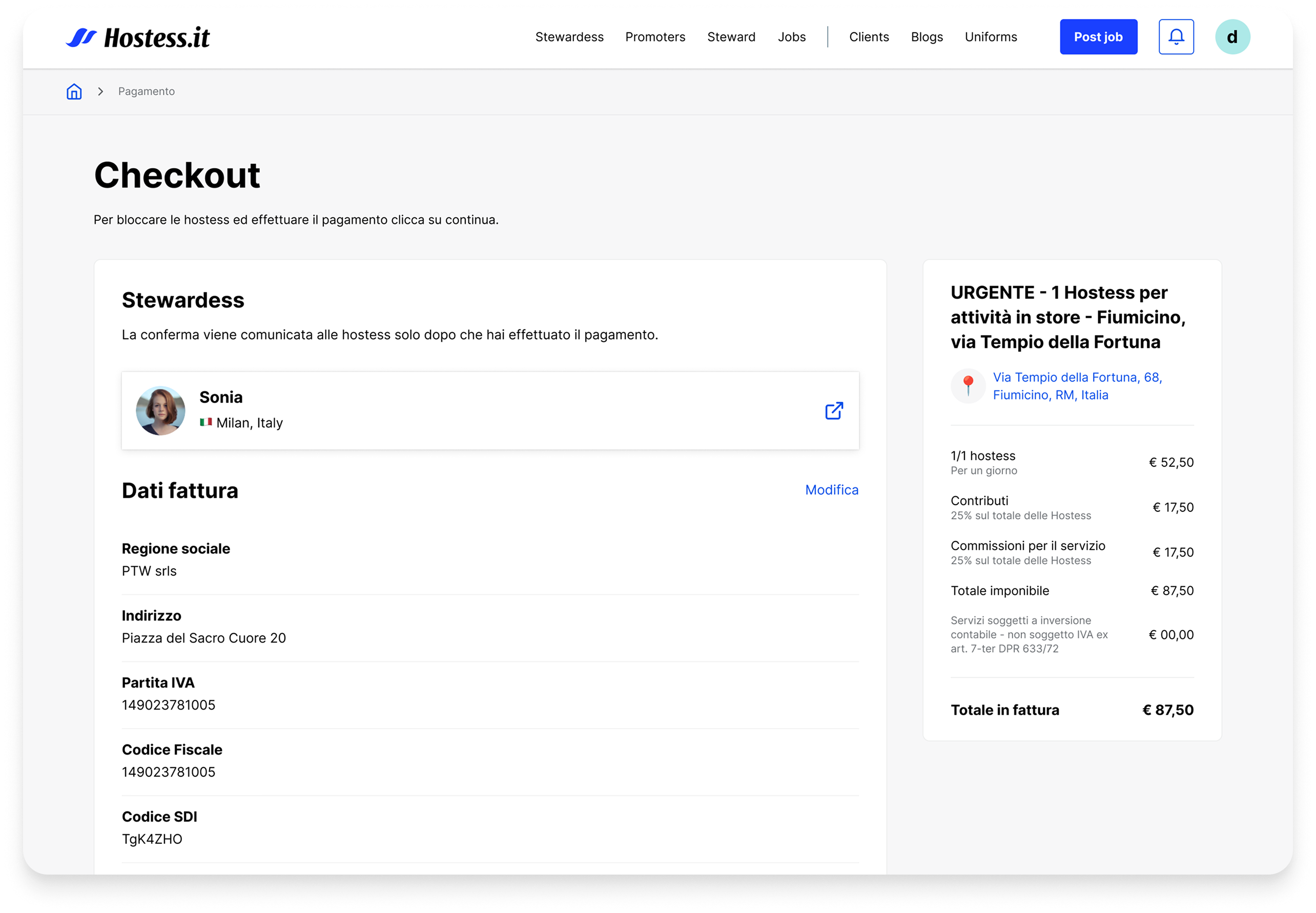Click the Italian flag next to Milan

click(x=206, y=422)
